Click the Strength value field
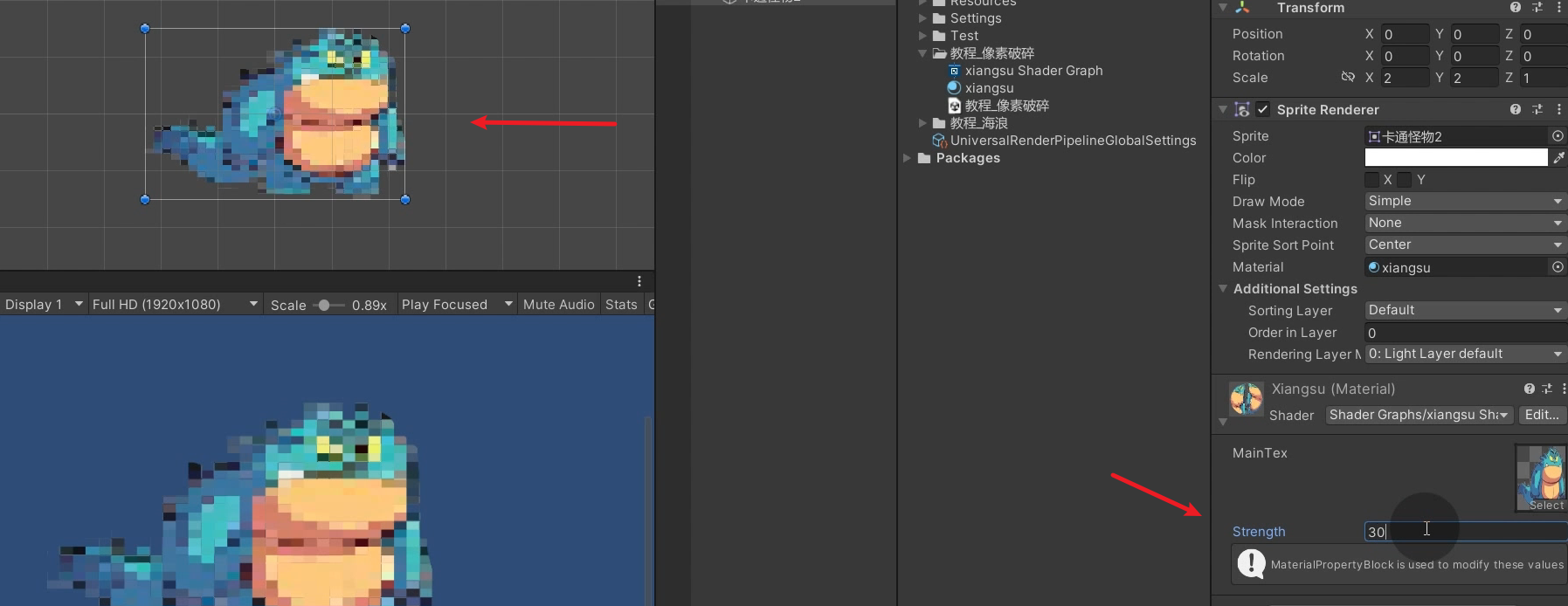This screenshot has width=1568, height=606. click(x=1466, y=532)
